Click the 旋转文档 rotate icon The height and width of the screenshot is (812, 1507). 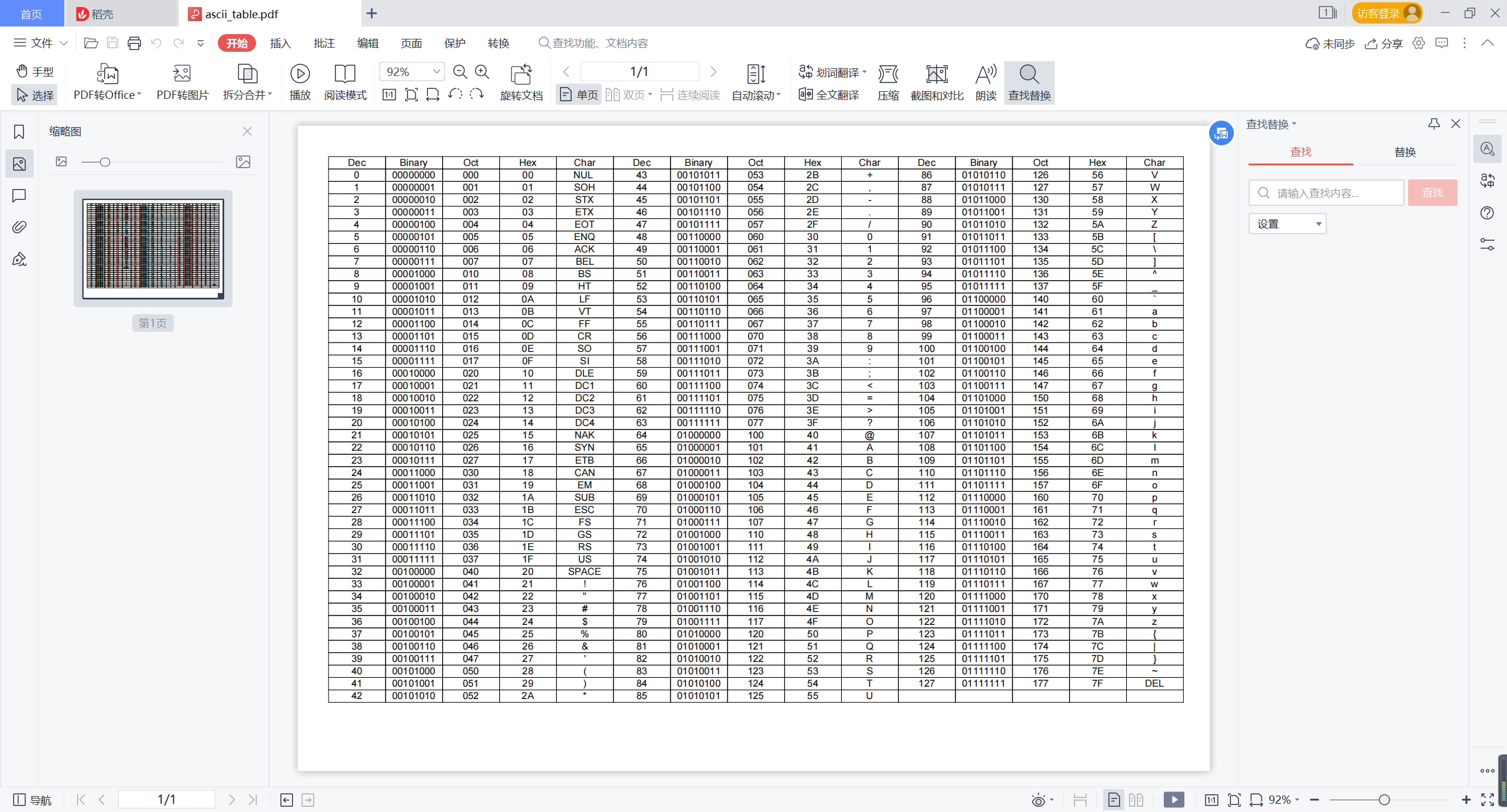(521, 74)
